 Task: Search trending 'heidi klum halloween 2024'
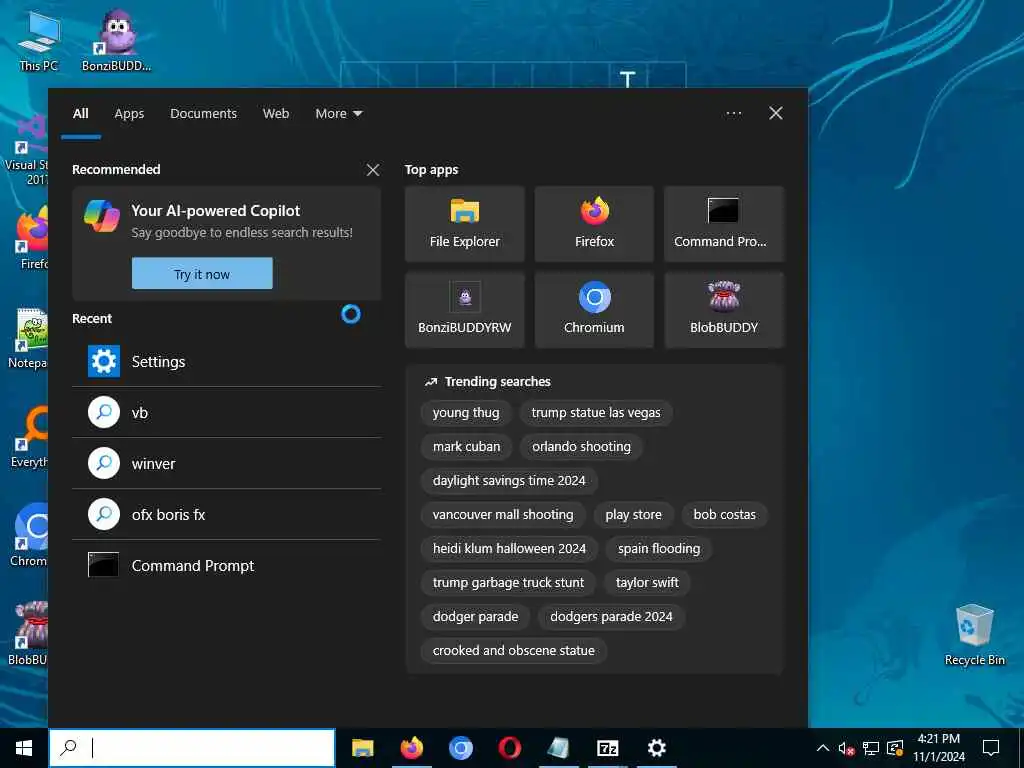tap(509, 549)
